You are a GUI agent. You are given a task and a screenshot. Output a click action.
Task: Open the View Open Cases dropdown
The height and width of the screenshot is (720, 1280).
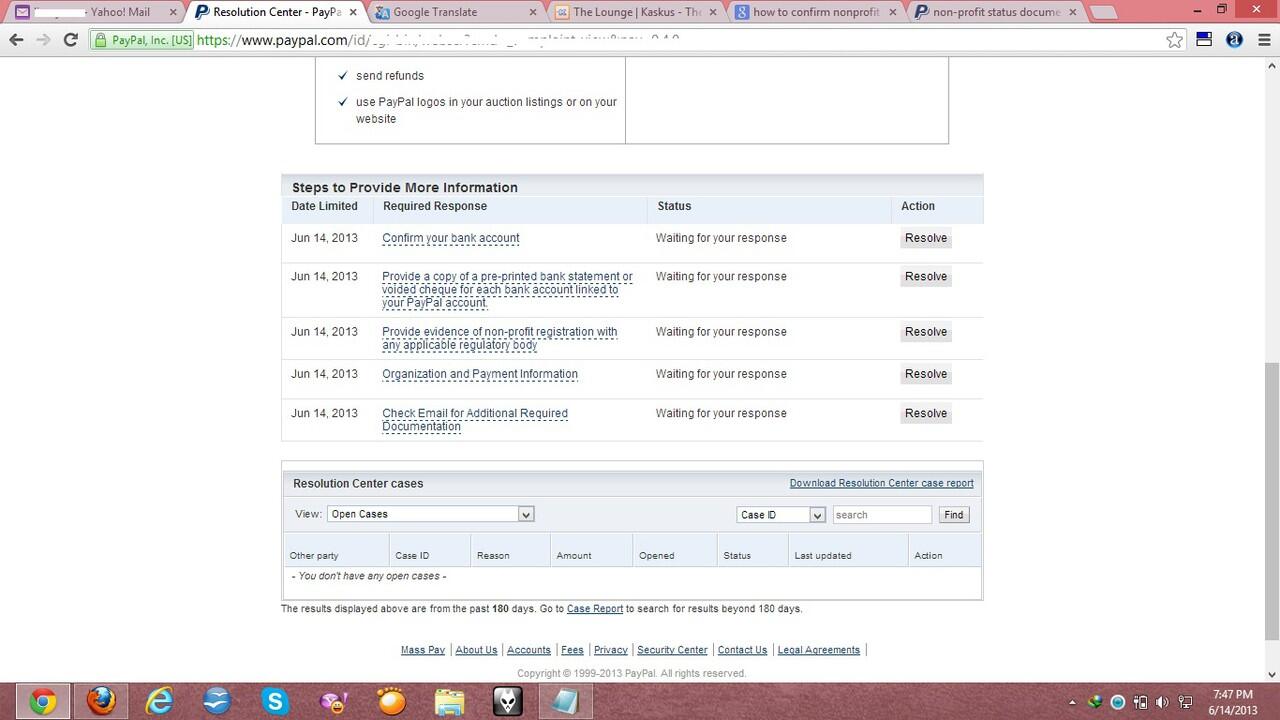[431, 514]
